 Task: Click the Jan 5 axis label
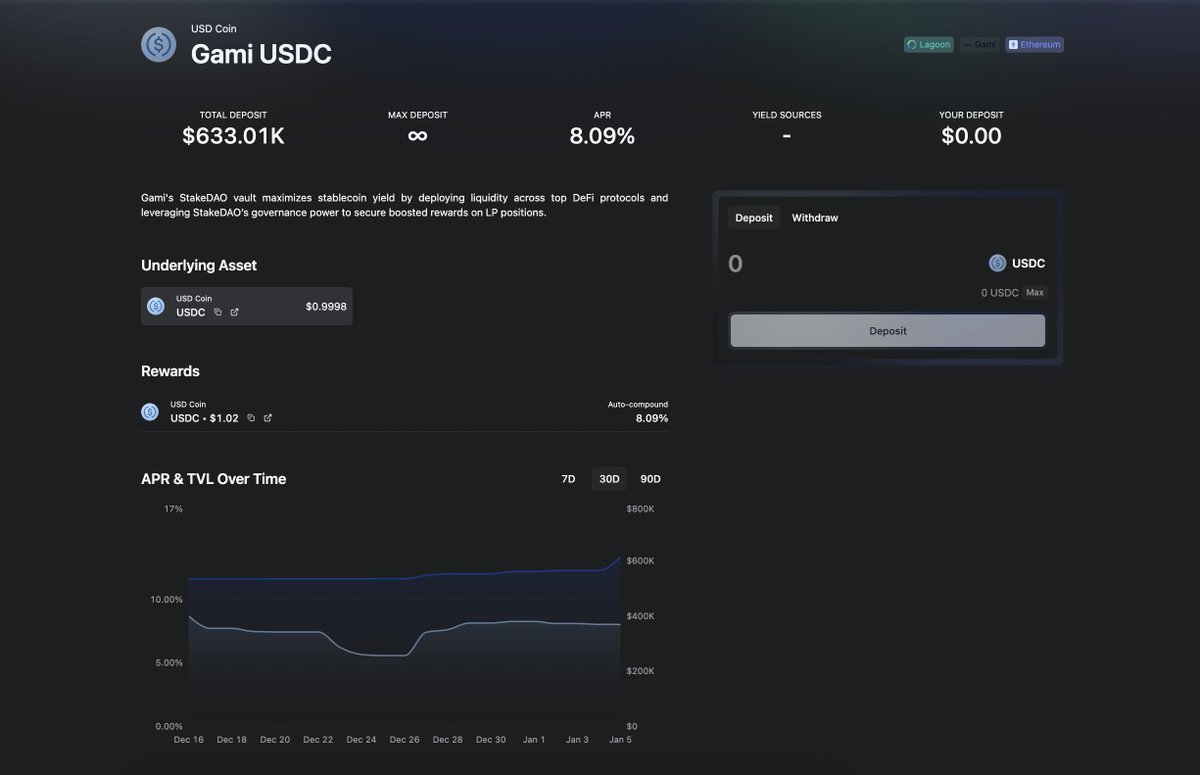point(620,740)
